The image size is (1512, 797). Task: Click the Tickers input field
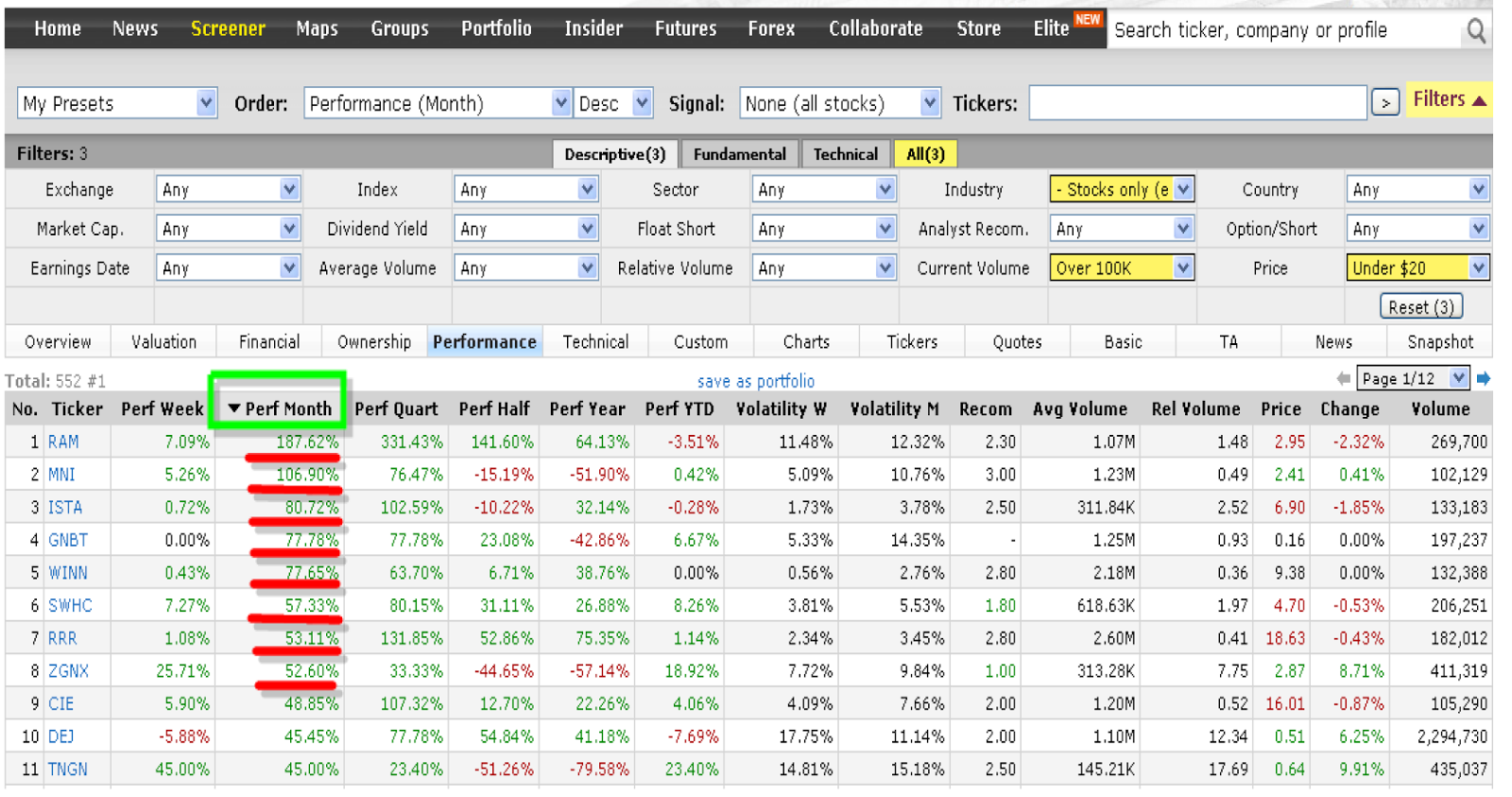[1197, 102]
